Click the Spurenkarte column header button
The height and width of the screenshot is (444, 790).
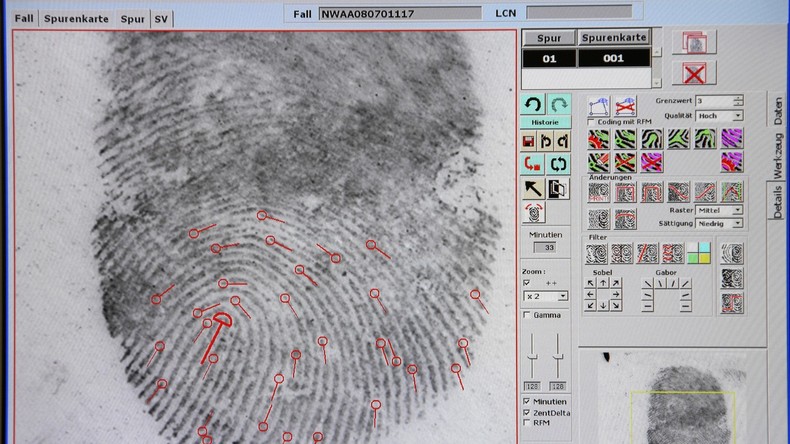point(614,37)
